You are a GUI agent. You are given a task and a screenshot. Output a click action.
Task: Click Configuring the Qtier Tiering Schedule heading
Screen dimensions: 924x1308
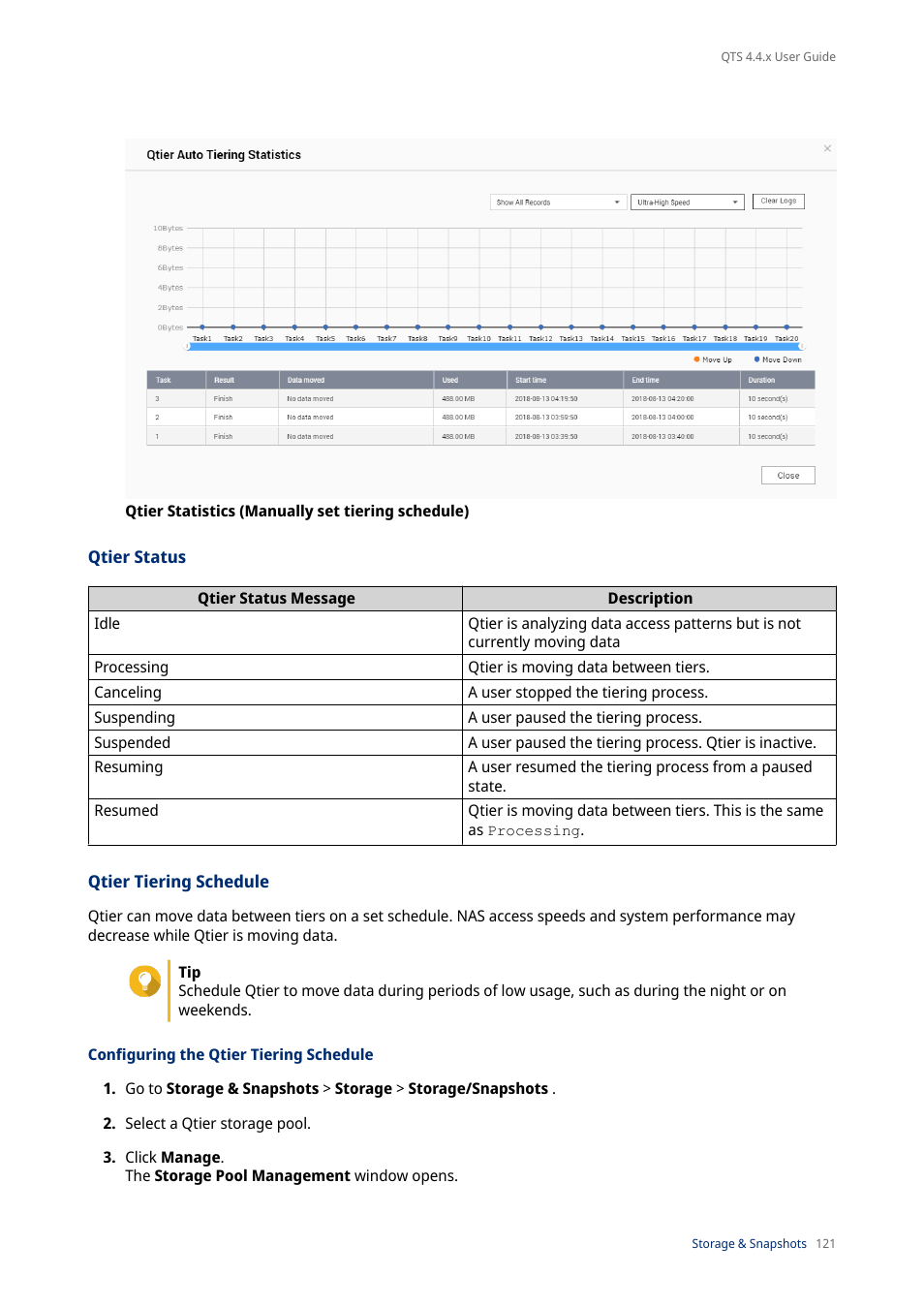pyautogui.click(x=231, y=1055)
